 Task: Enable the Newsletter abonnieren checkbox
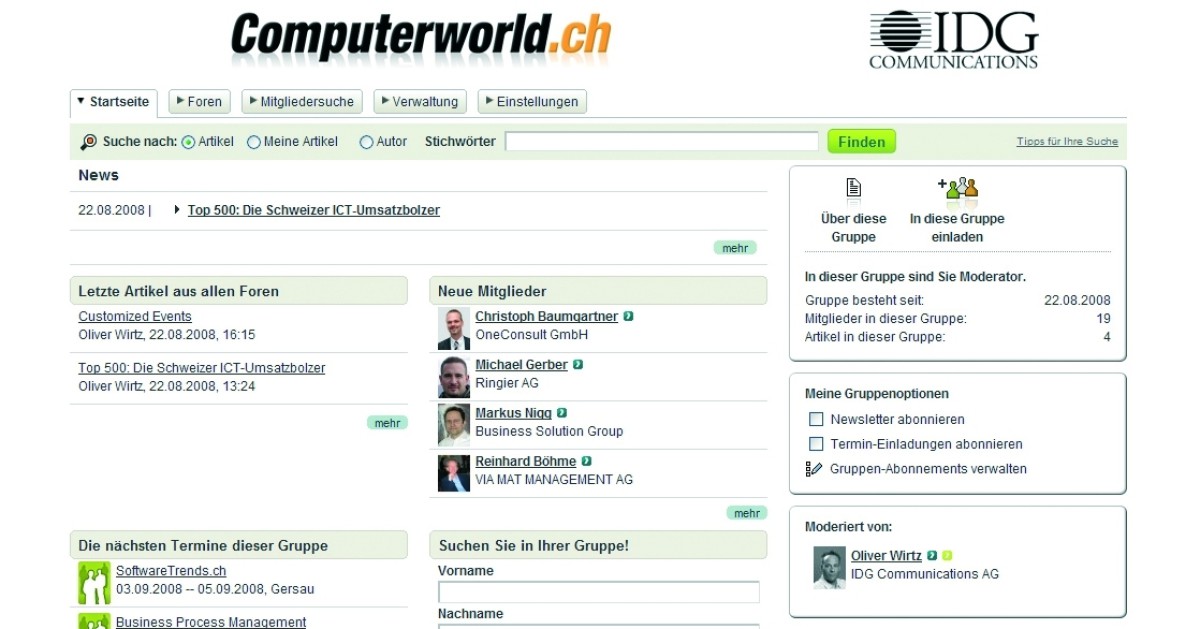pos(816,419)
